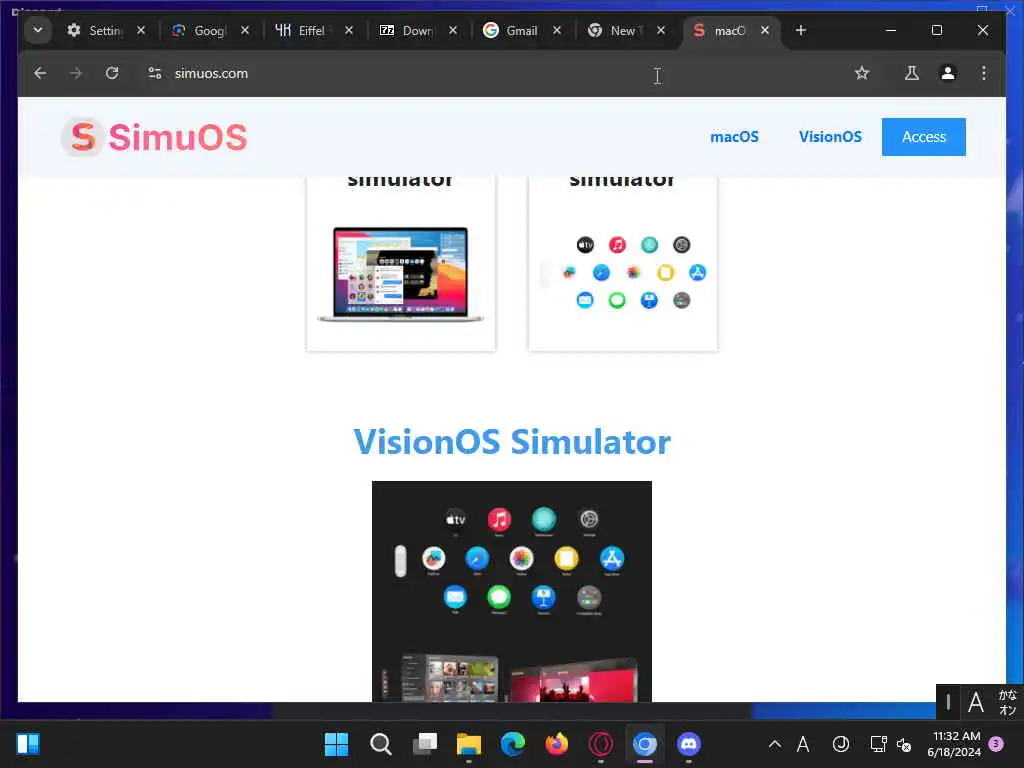
Task: Click the Mail icon in VisionOS preview
Action: pyautogui.click(x=455, y=596)
